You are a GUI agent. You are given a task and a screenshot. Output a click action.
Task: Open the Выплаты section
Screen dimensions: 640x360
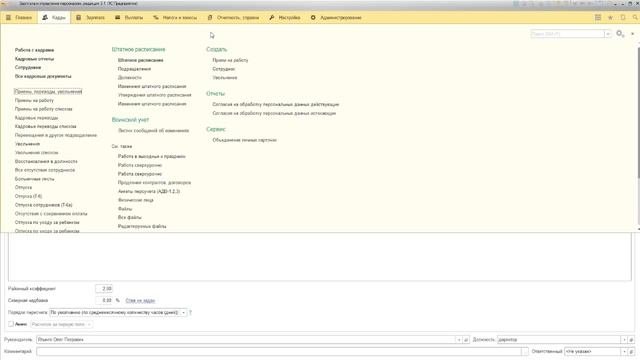coord(129,18)
